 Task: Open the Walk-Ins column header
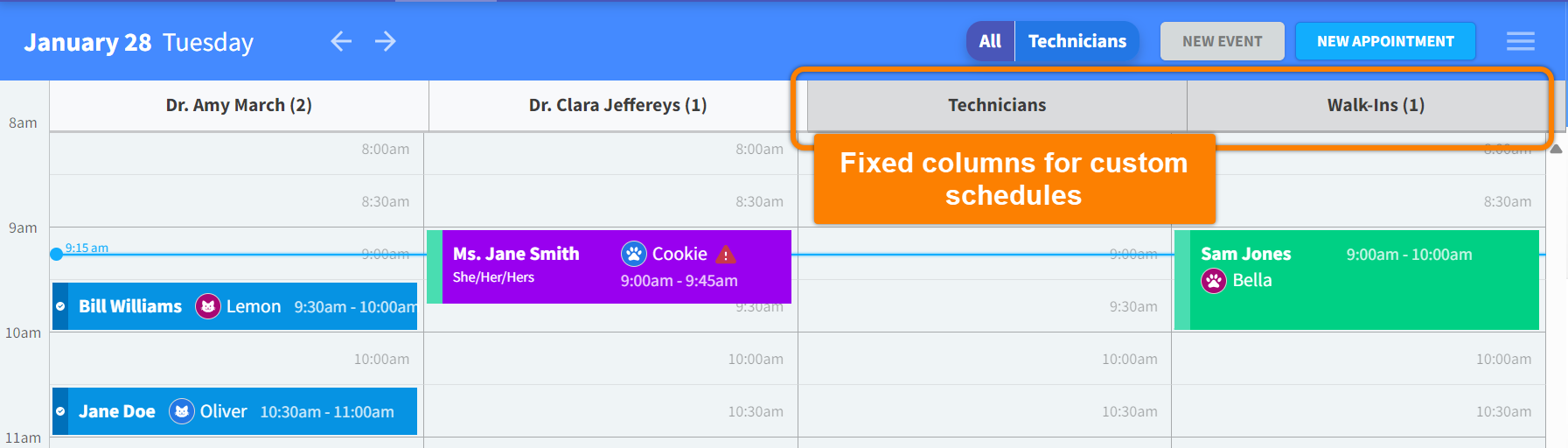1375,105
